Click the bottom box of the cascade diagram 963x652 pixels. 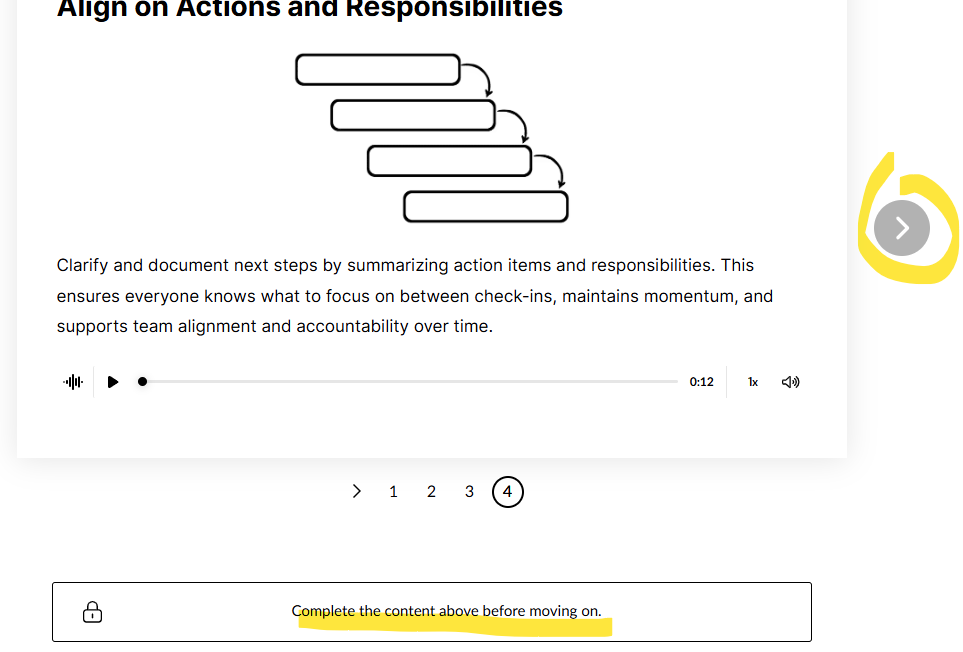[x=485, y=207]
